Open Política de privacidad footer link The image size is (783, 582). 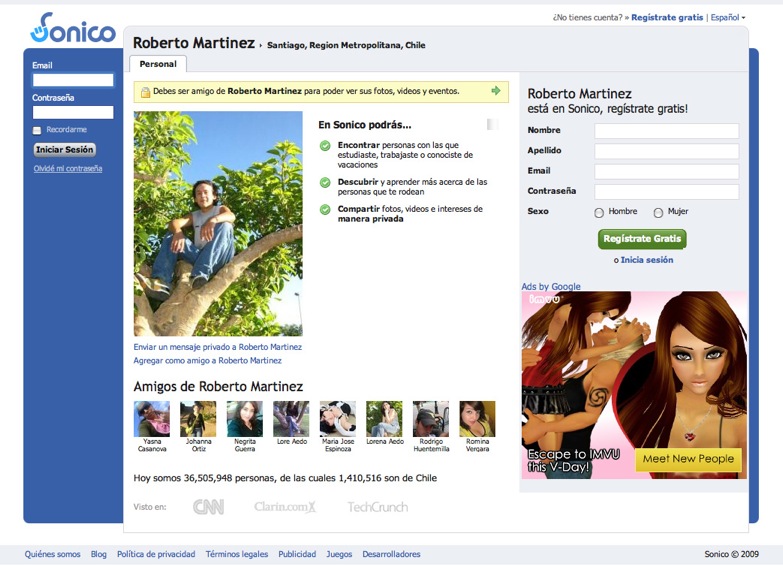click(x=156, y=554)
